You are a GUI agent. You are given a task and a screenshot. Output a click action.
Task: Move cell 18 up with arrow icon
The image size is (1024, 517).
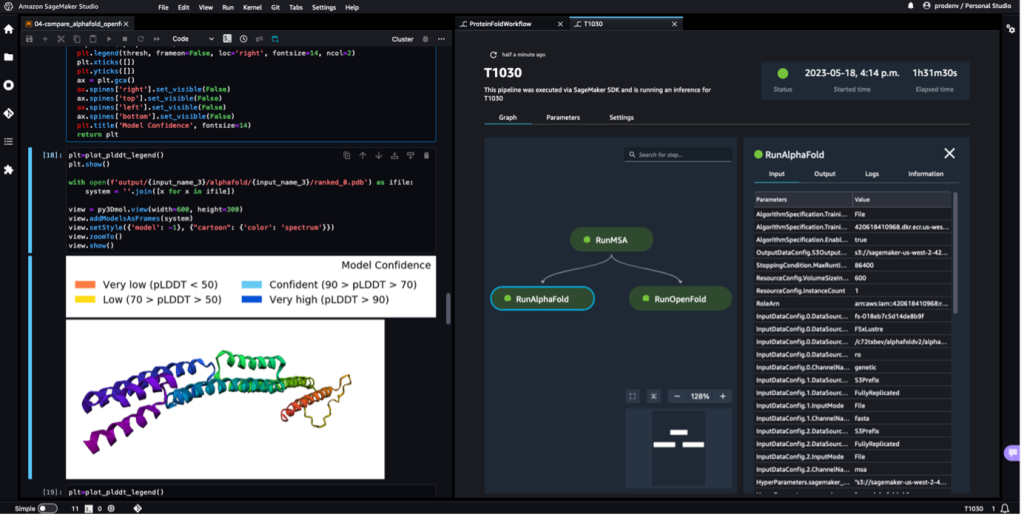point(363,155)
